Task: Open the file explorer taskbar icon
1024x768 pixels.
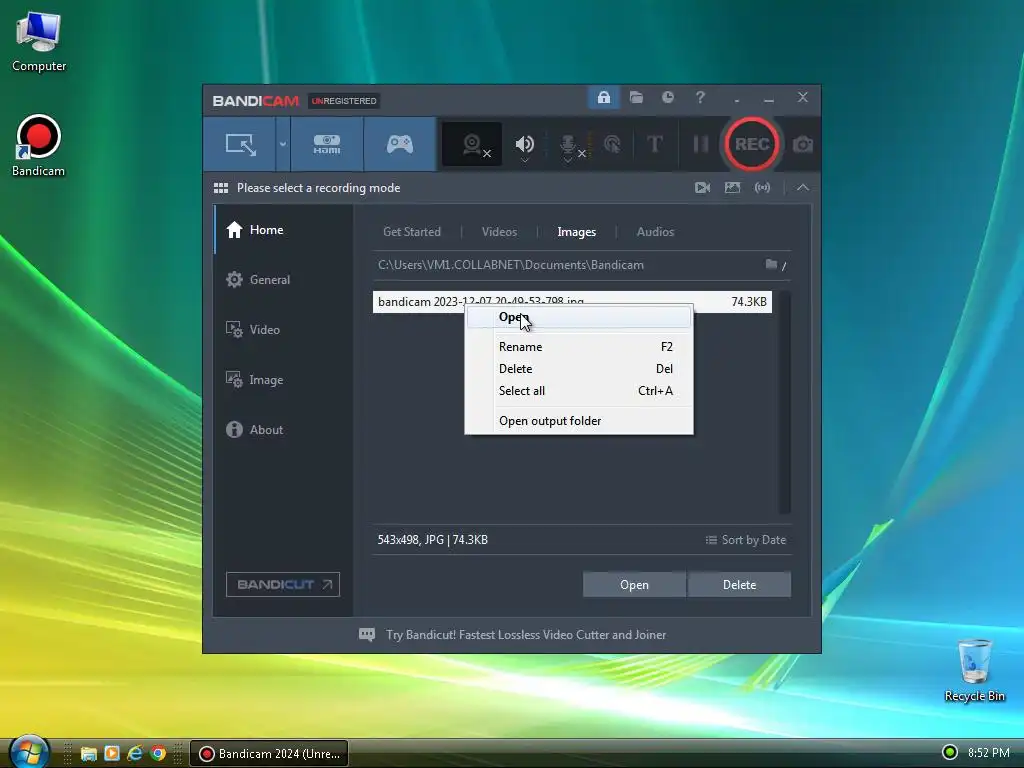Action: click(x=89, y=754)
